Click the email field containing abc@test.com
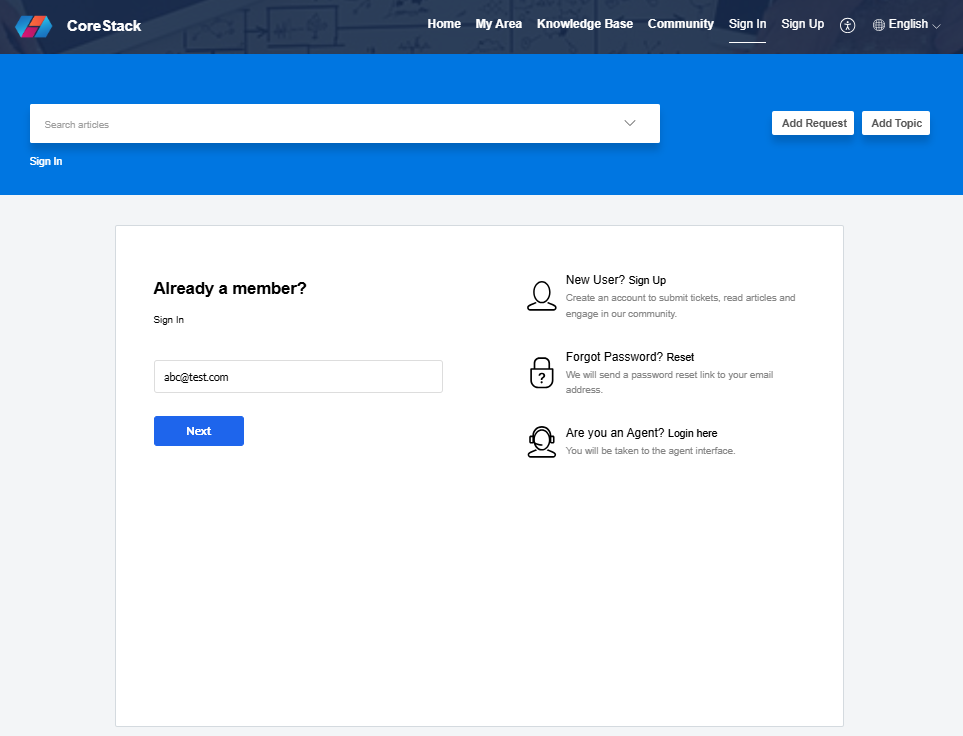The image size is (963, 736). pos(298,377)
